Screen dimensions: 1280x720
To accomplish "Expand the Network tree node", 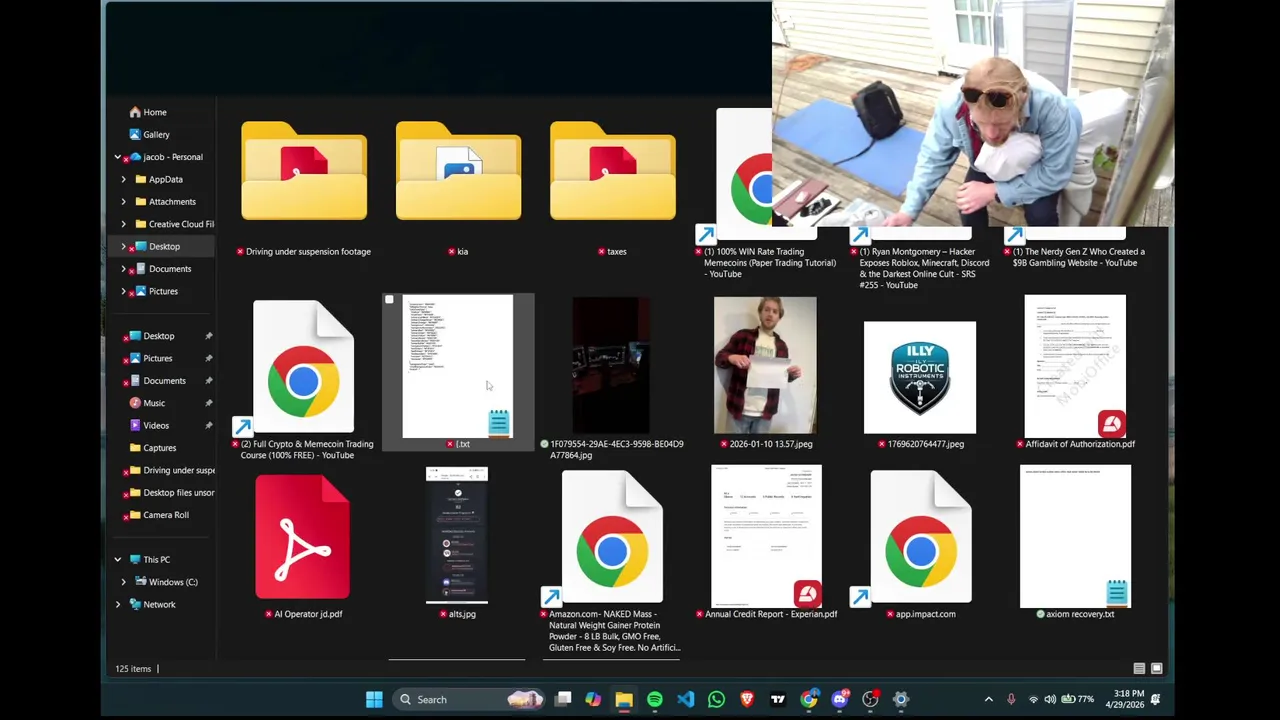I will point(117,604).
